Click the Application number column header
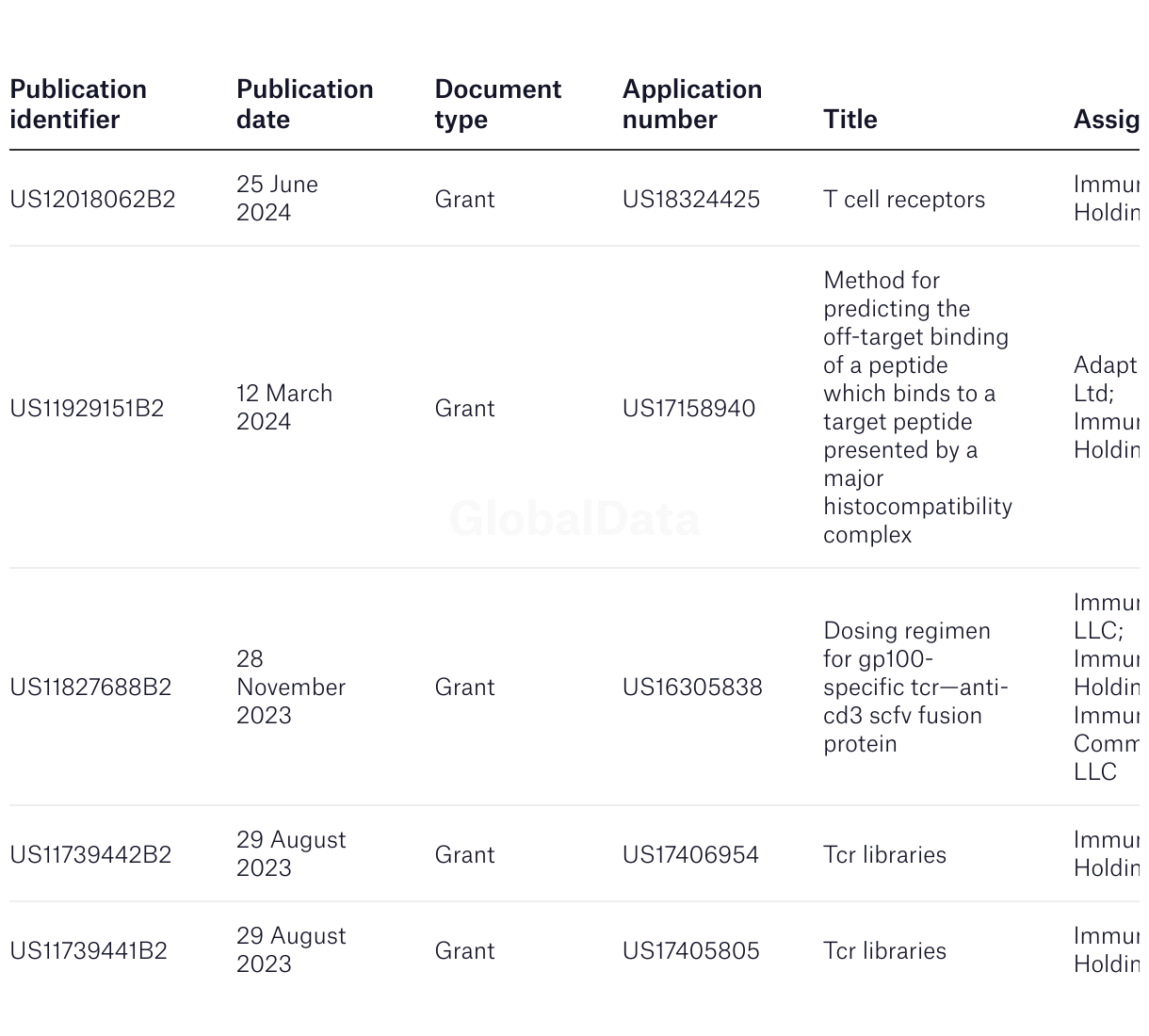The image size is (1149, 1036). [691, 105]
